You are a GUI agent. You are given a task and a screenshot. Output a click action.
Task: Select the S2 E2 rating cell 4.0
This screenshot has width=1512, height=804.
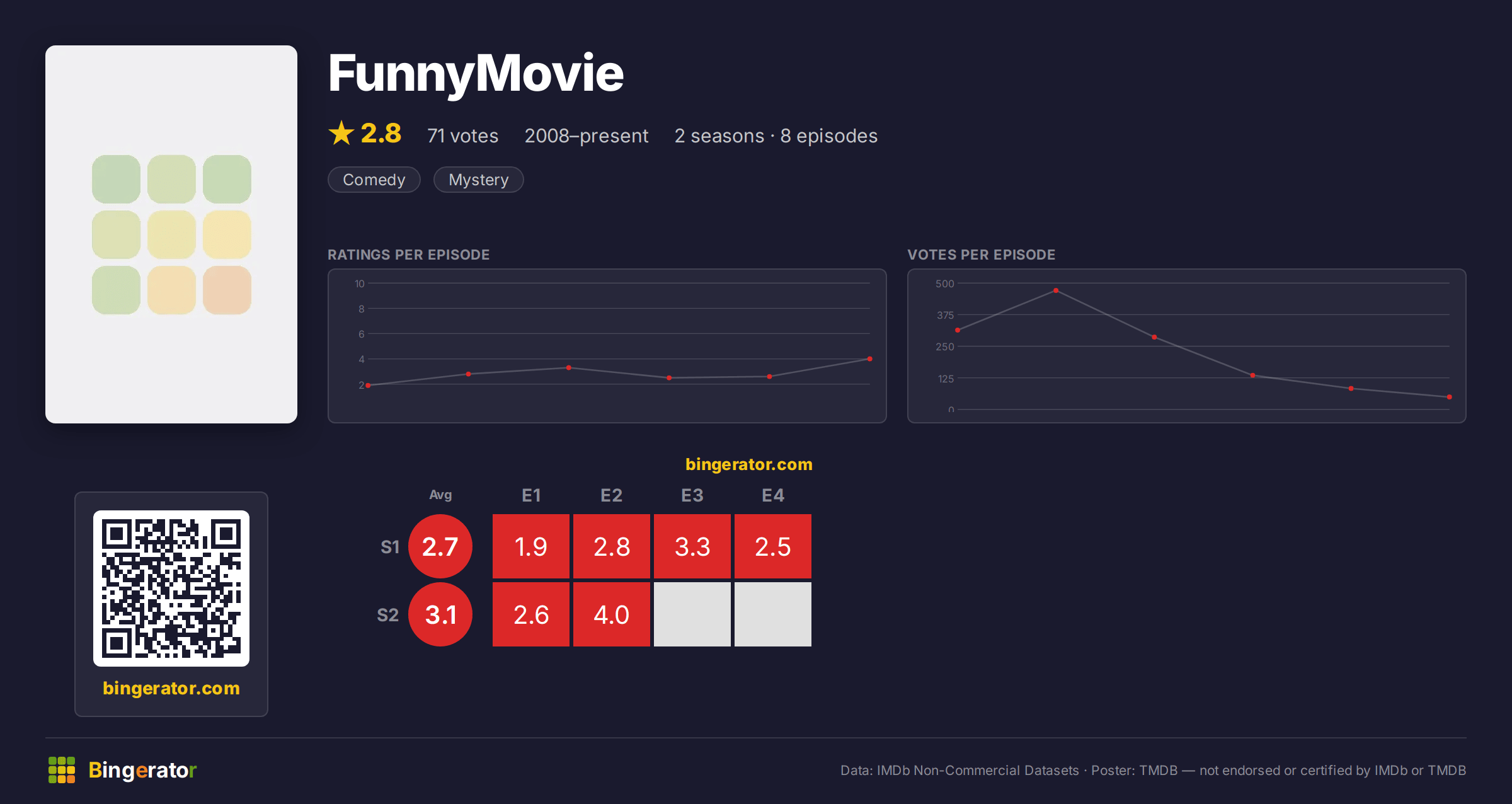coord(612,614)
